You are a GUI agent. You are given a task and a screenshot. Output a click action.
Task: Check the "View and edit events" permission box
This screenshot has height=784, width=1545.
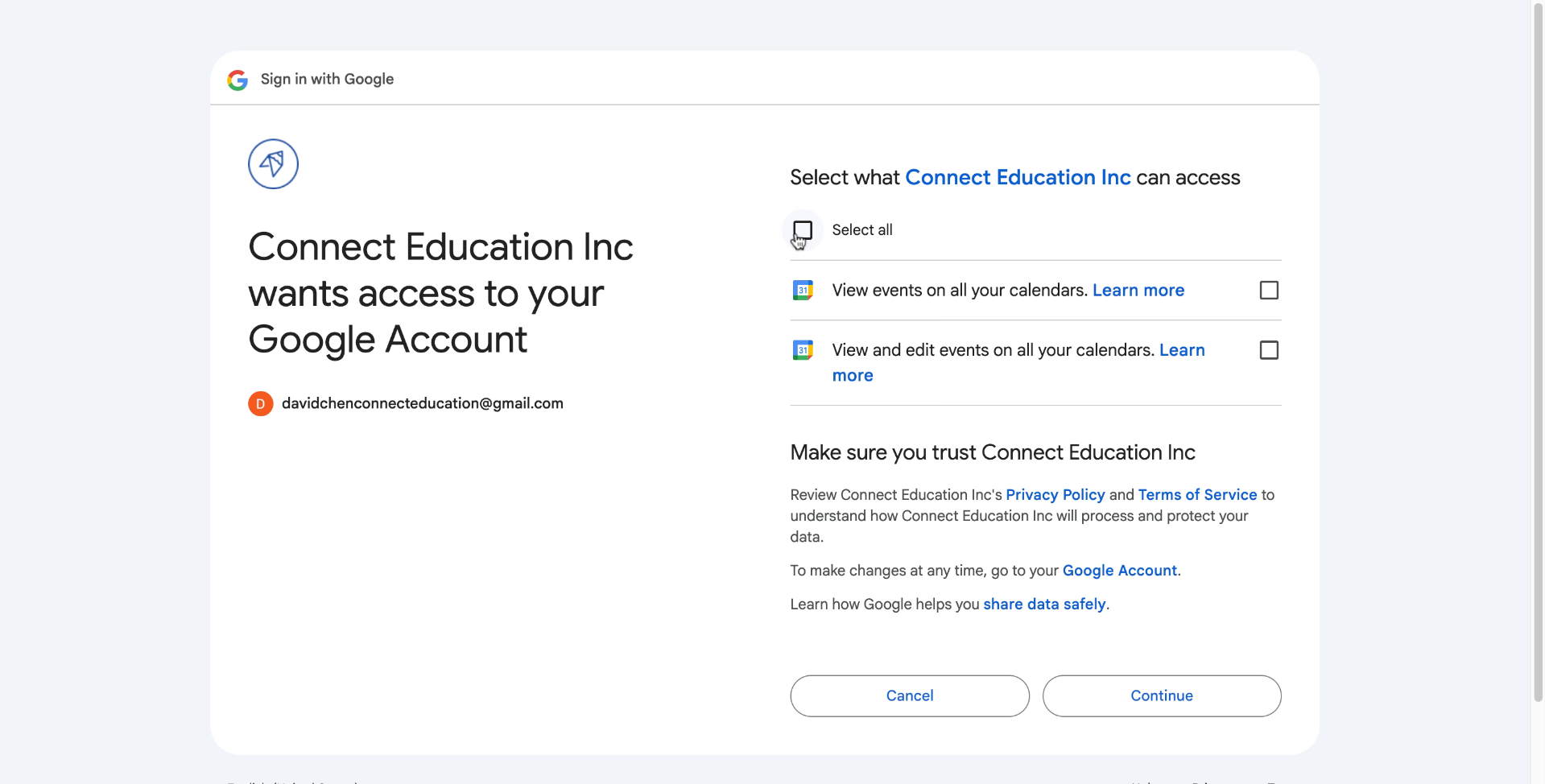click(x=1268, y=350)
